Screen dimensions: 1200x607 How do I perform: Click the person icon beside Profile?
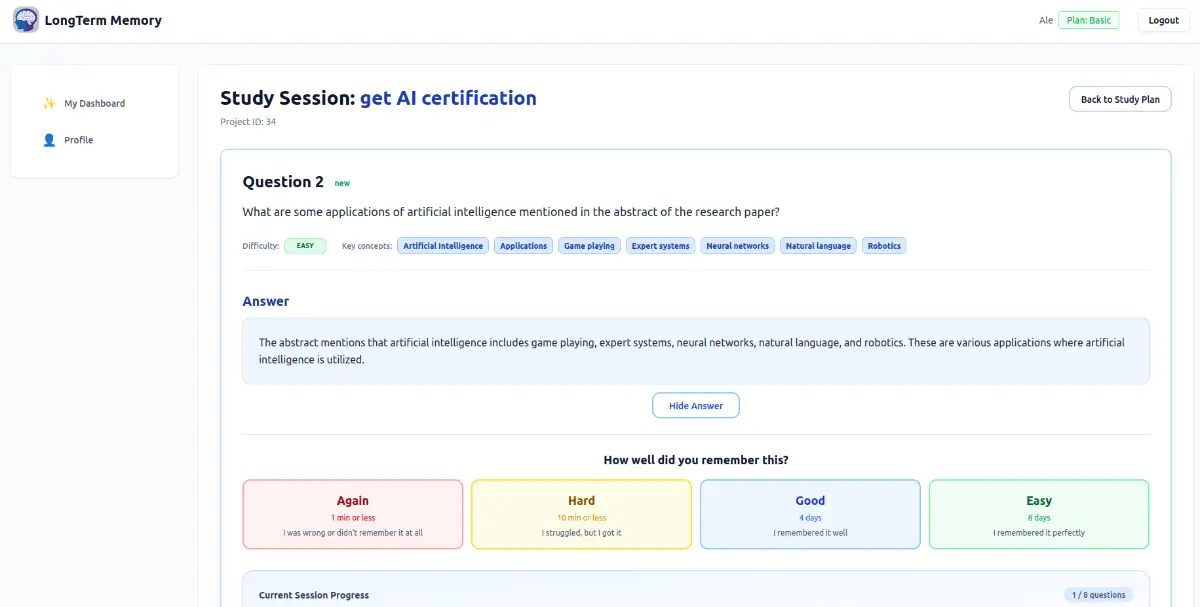pos(49,141)
